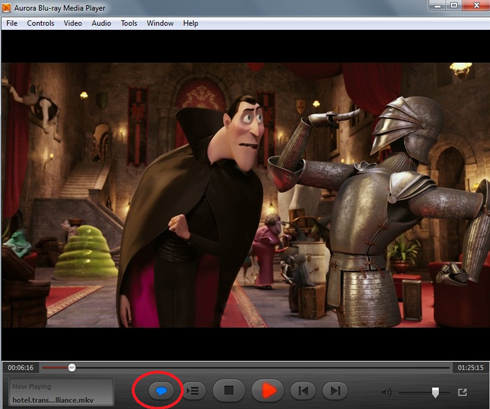Screen dimensions: 490x409
Task: Close the Aurora player window
Action: tap(476, 5)
